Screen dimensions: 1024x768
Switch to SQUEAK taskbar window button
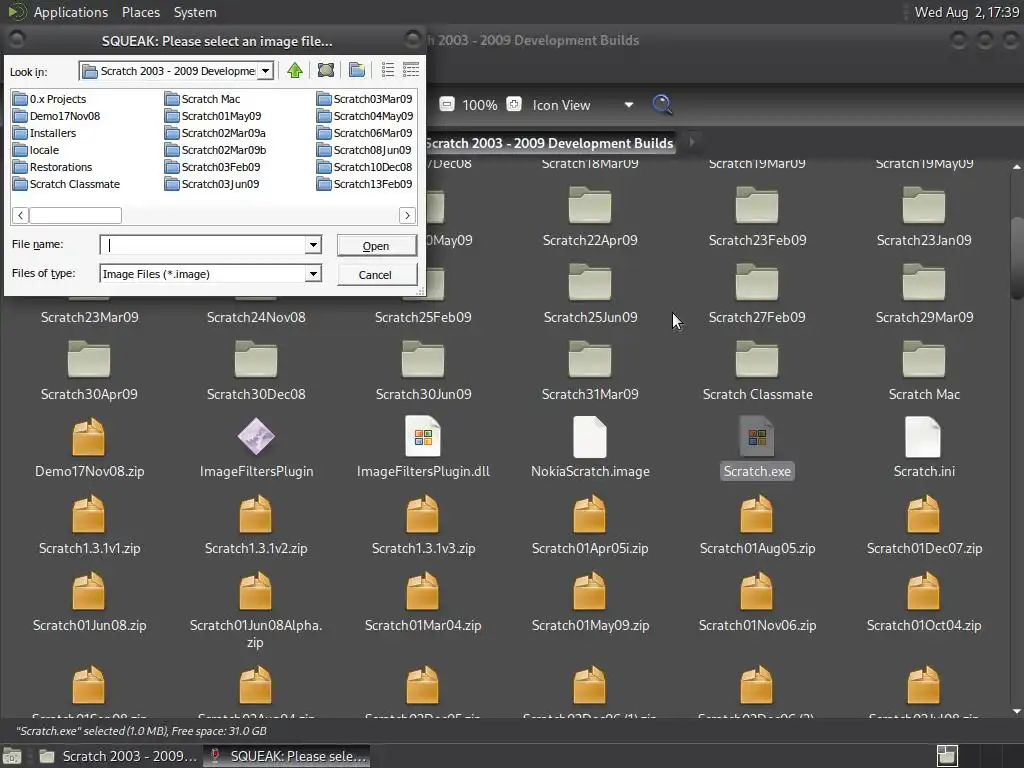coord(286,756)
